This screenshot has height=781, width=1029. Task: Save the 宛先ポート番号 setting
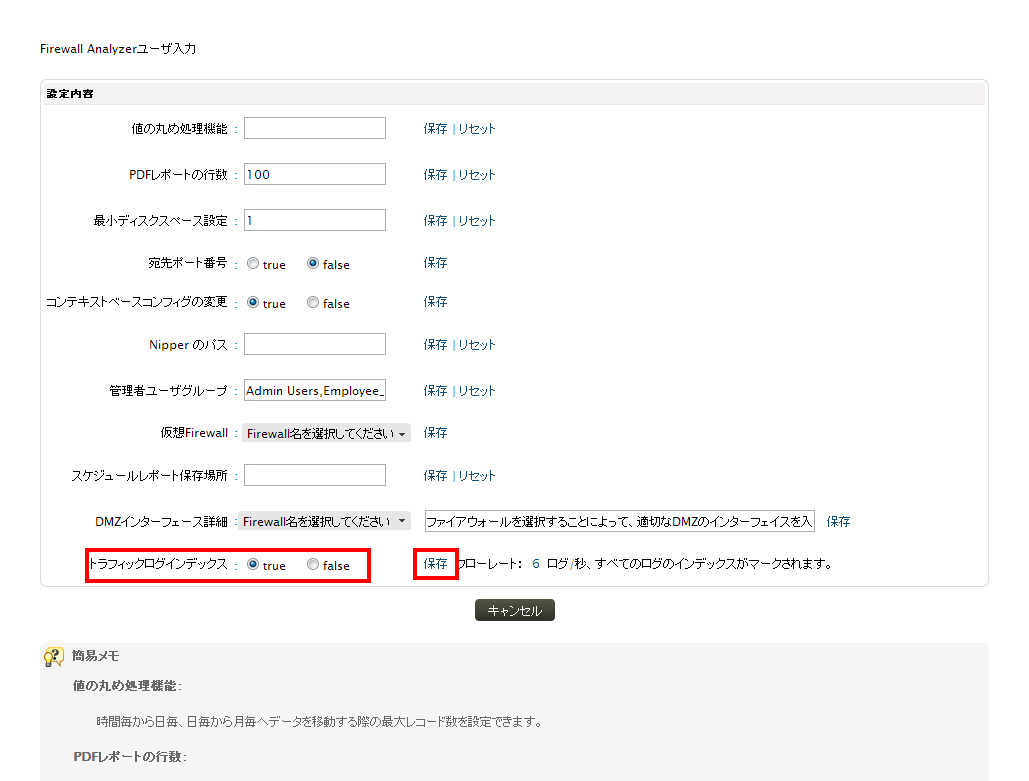435,263
